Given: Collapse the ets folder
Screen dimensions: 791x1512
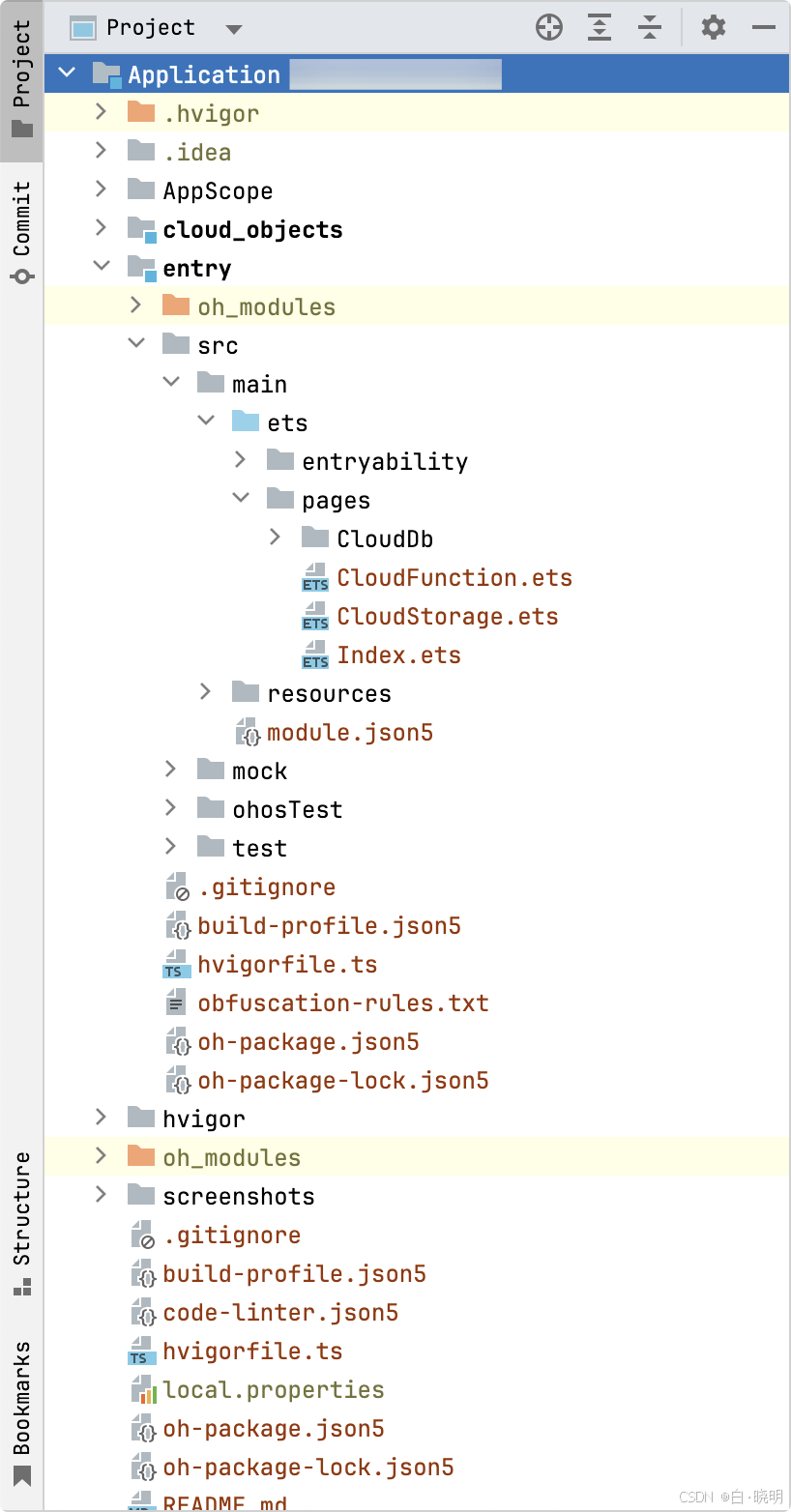Looking at the screenshot, I should (x=206, y=421).
